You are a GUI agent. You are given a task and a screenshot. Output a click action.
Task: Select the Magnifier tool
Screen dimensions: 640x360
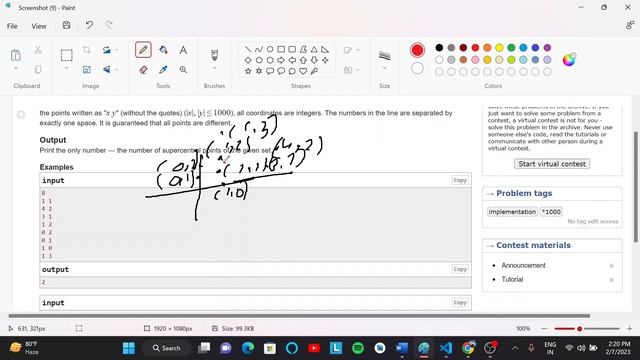[183, 70]
